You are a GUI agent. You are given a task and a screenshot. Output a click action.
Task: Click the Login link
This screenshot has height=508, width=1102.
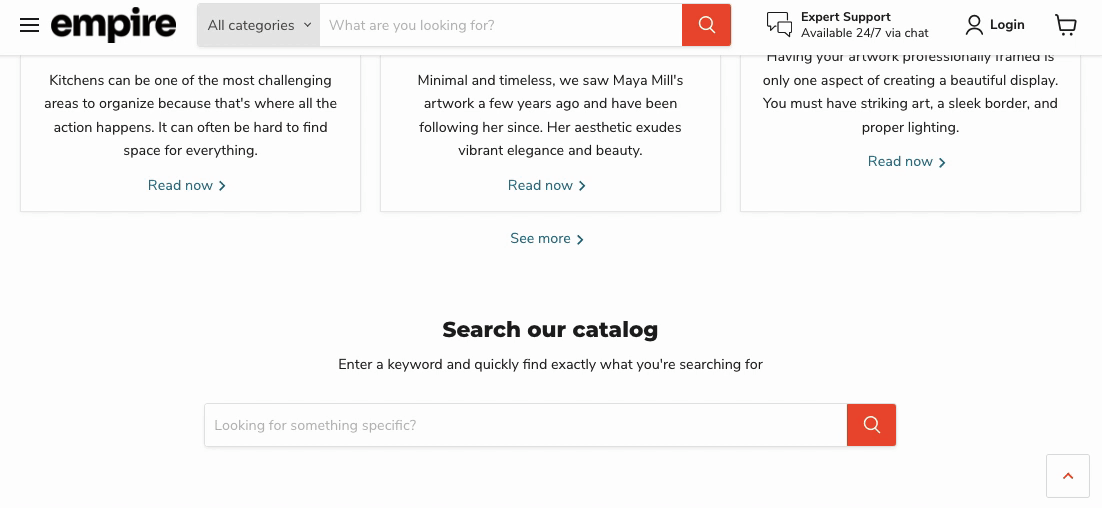[1007, 25]
